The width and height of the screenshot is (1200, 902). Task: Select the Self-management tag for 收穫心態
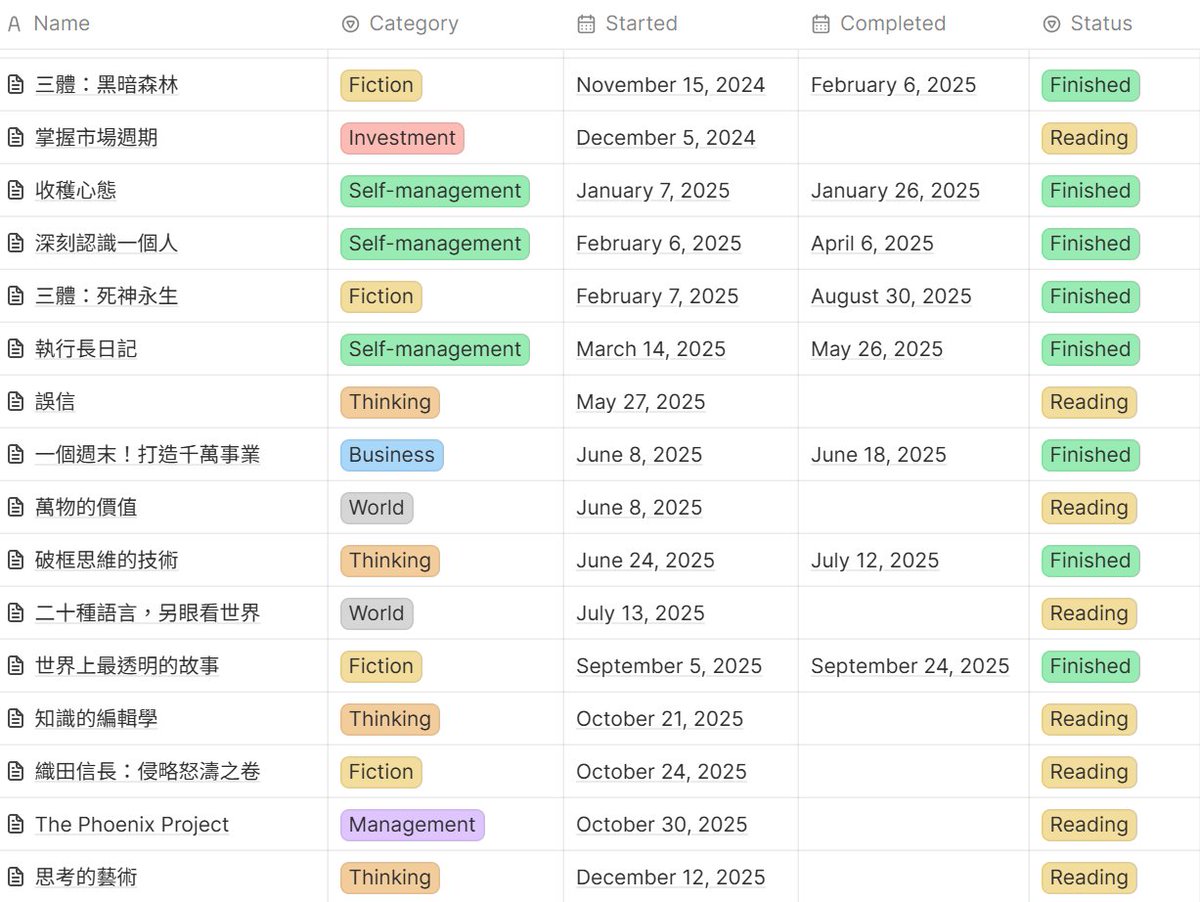[435, 191]
